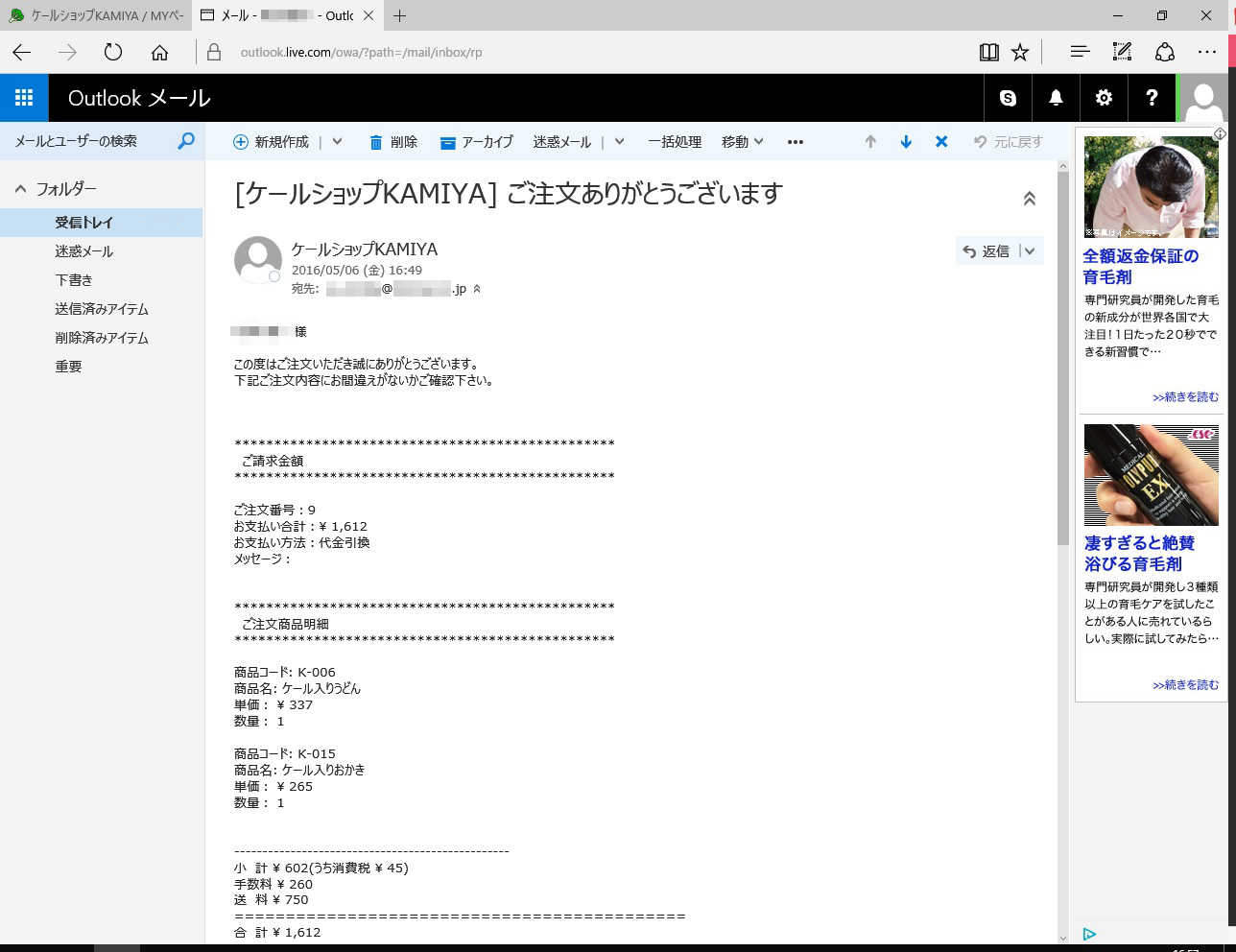Go to next message with down arrow
Image resolution: width=1236 pixels, height=952 pixels.
coord(905,142)
